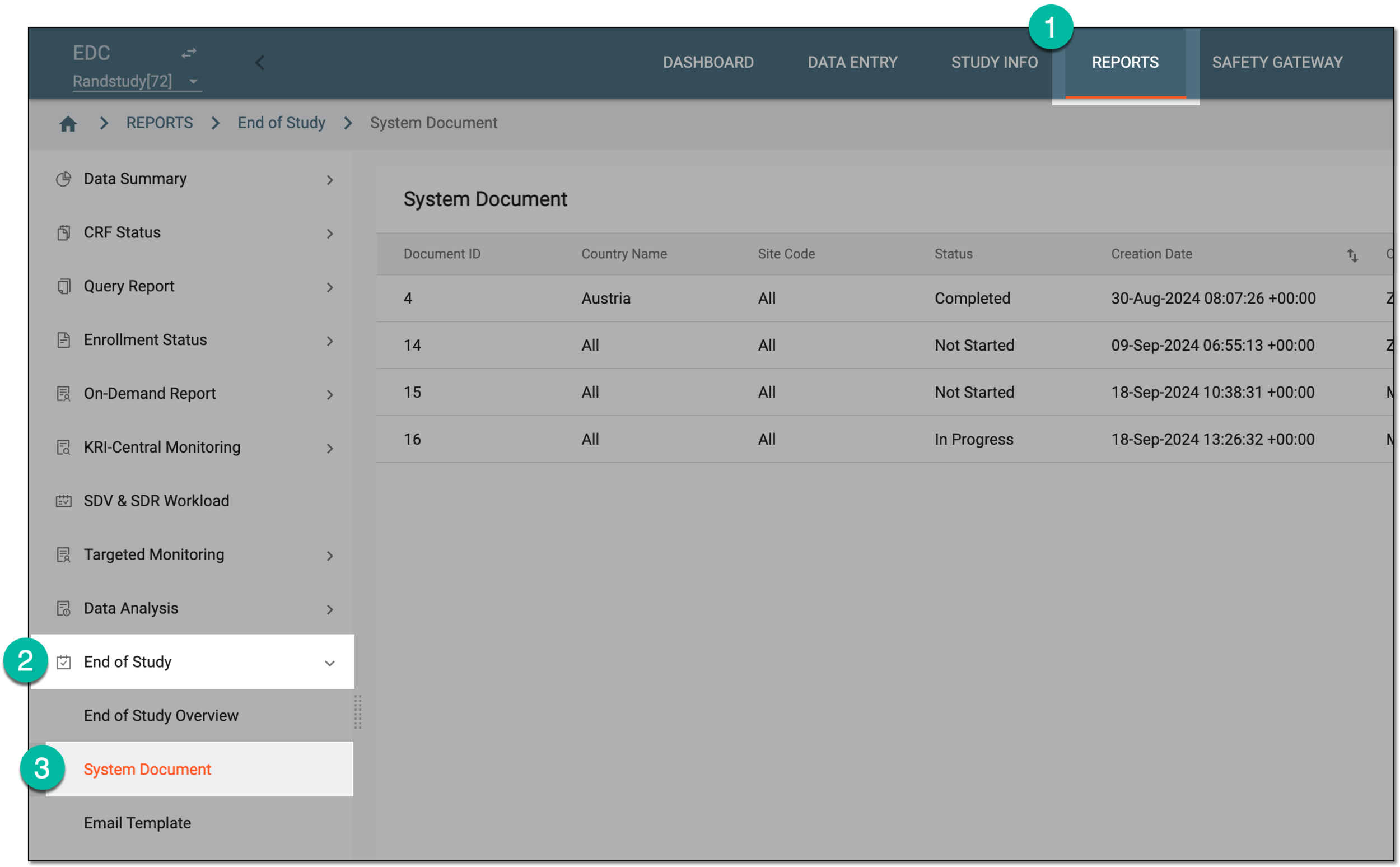Click In Progress status cell

[974, 440]
